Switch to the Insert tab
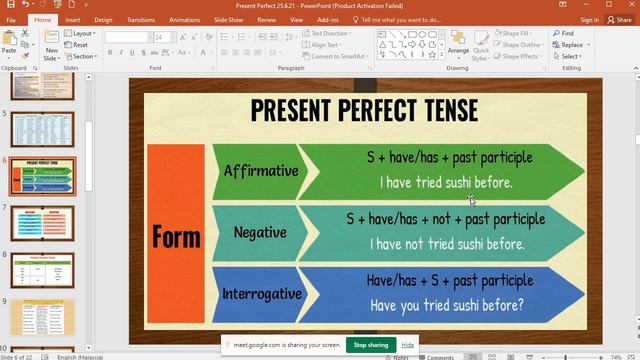The height and width of the screenshot is (360, 640). [73, 20]
